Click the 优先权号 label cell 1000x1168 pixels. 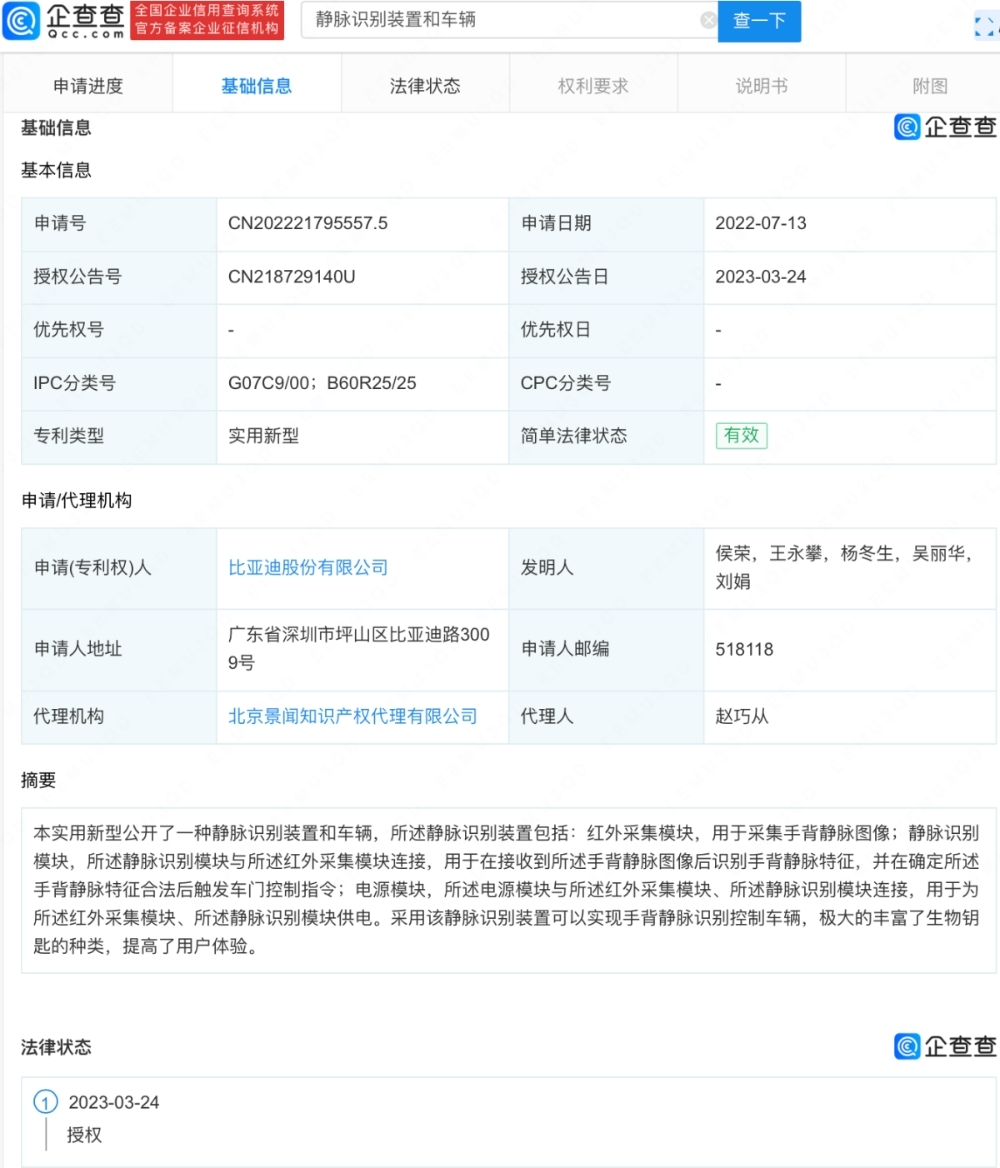coord(119,330)
